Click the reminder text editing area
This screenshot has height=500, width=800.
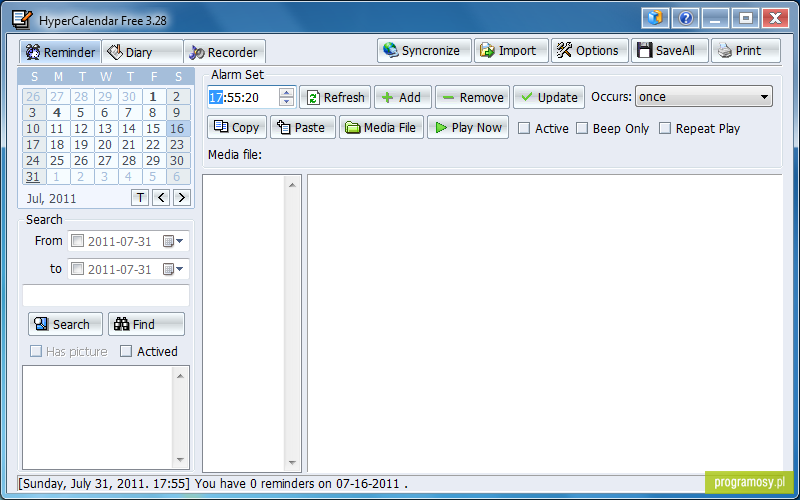click(544, 323)
